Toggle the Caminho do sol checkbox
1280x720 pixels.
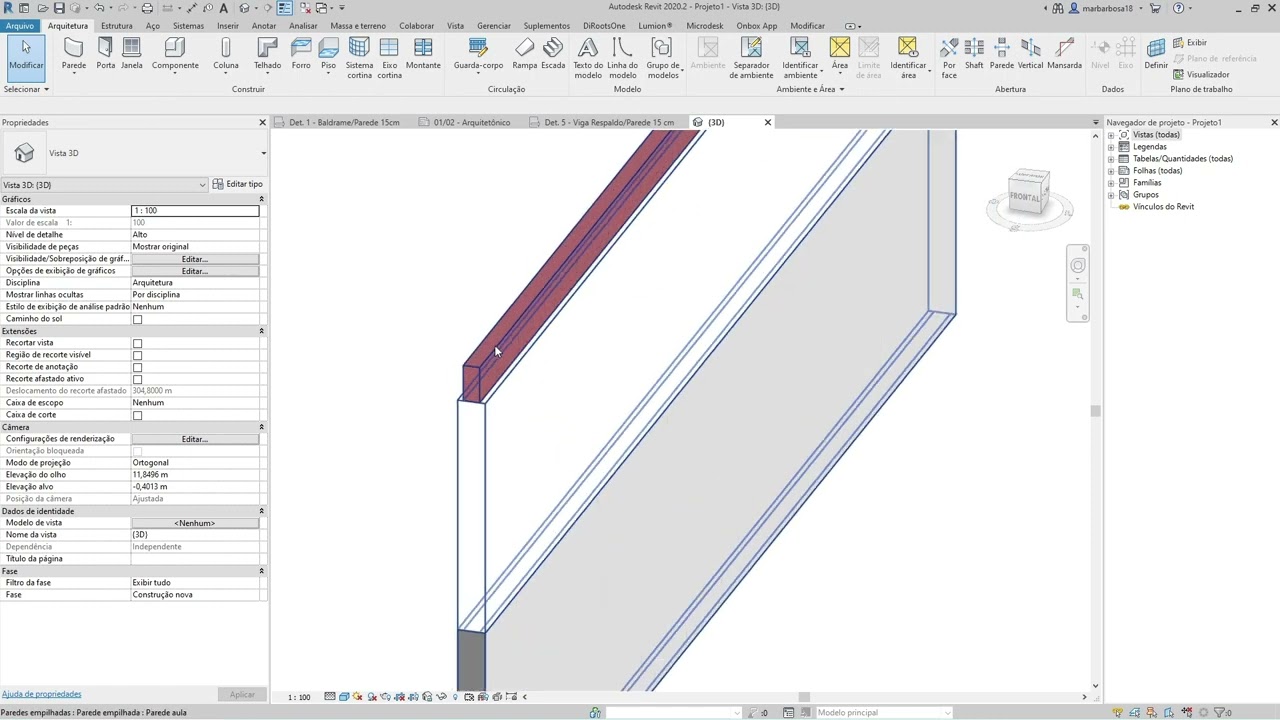138,320
